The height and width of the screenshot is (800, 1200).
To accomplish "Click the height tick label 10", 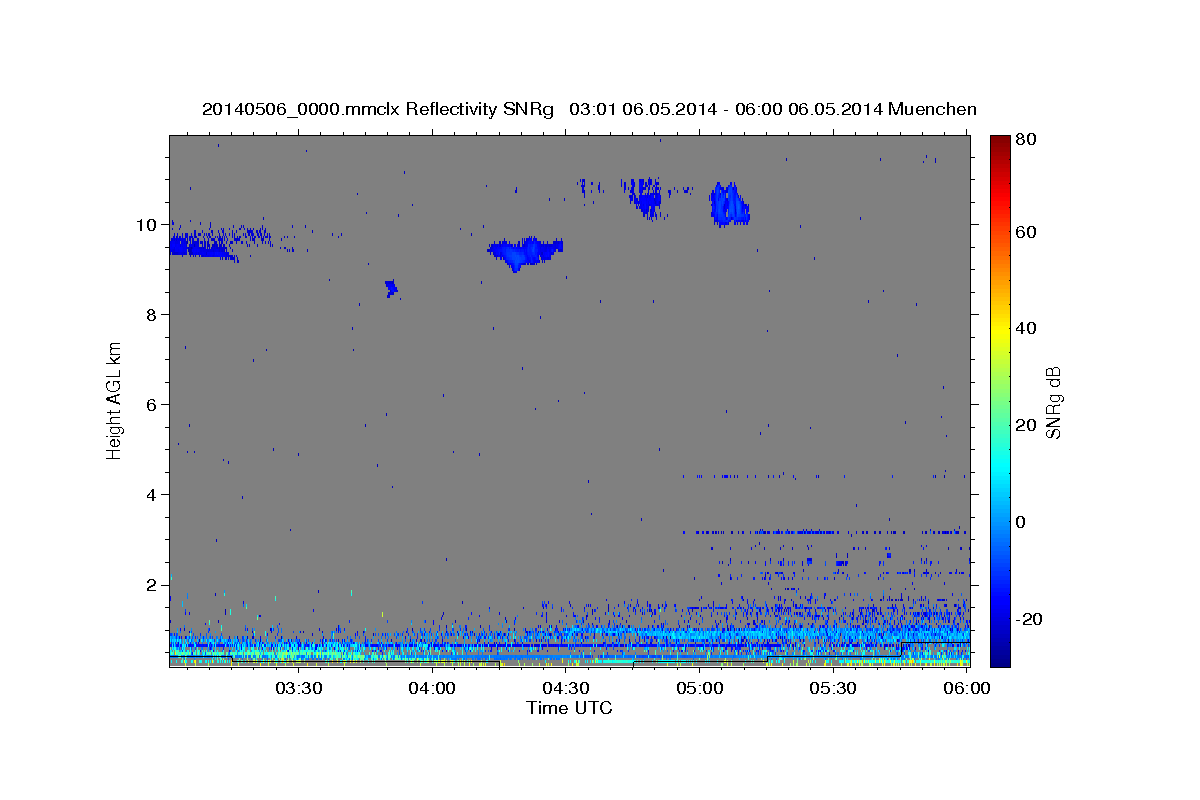I will coord(148,225).
